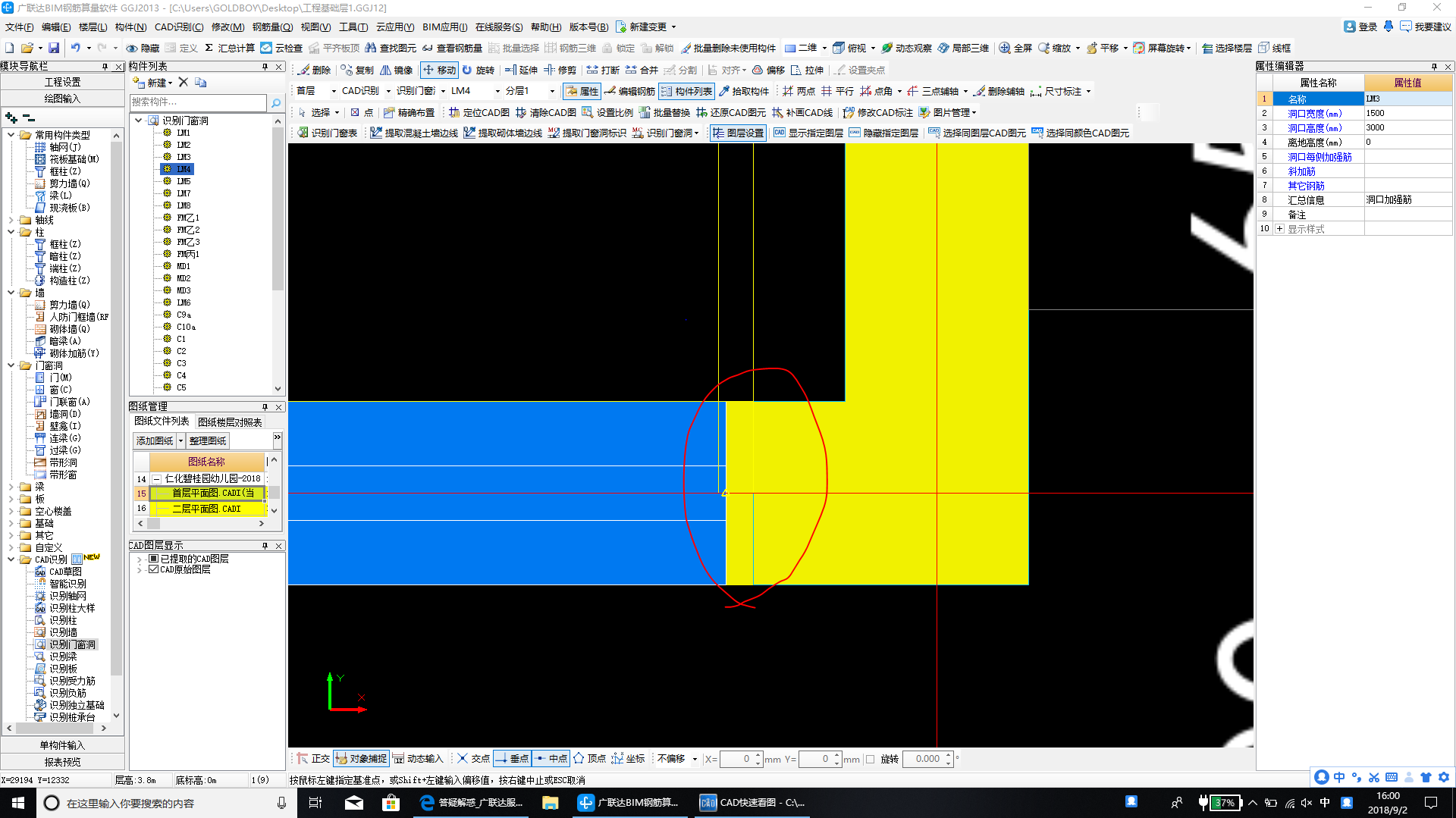
Task: Click 提取混凝土墙边线 tool
Action: pyautogui.click(x=414, y=133)
